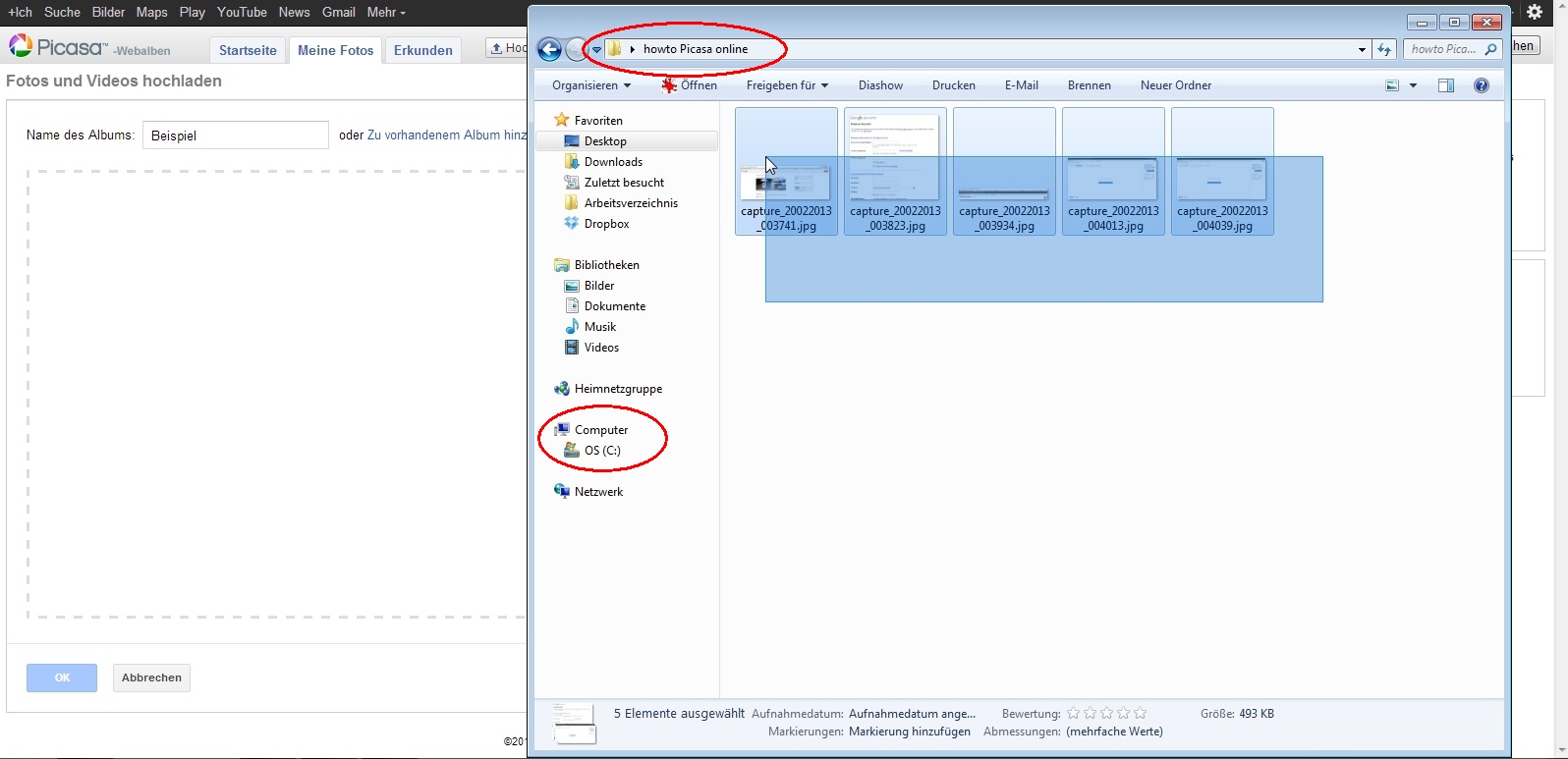Click the refresh icon beside address bar

[x=1384, y=49]
